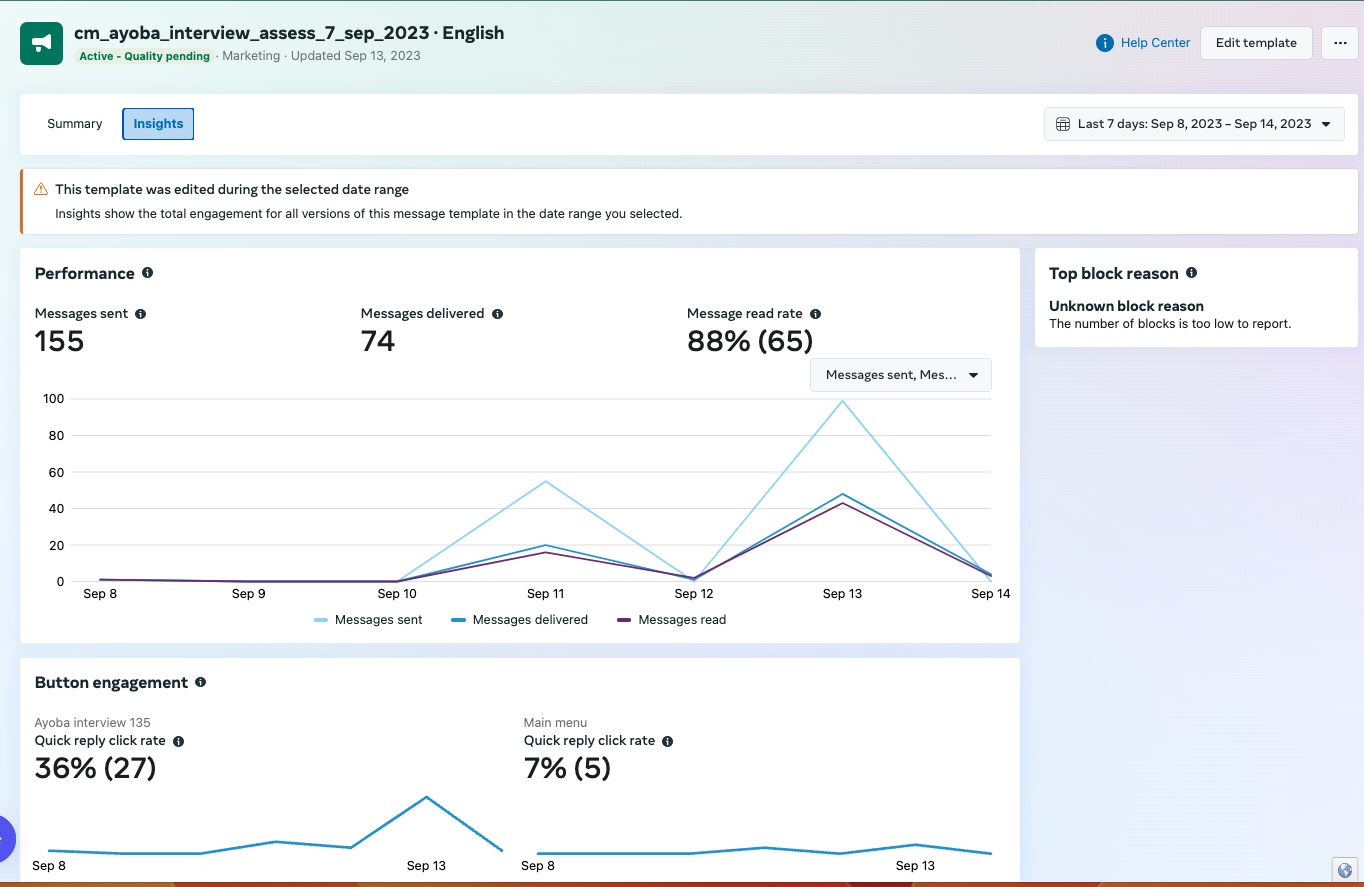Viewport: 1364px width, 887px height.
Task: Click the warning triangle on the edit notice
Action: (41, 188)
